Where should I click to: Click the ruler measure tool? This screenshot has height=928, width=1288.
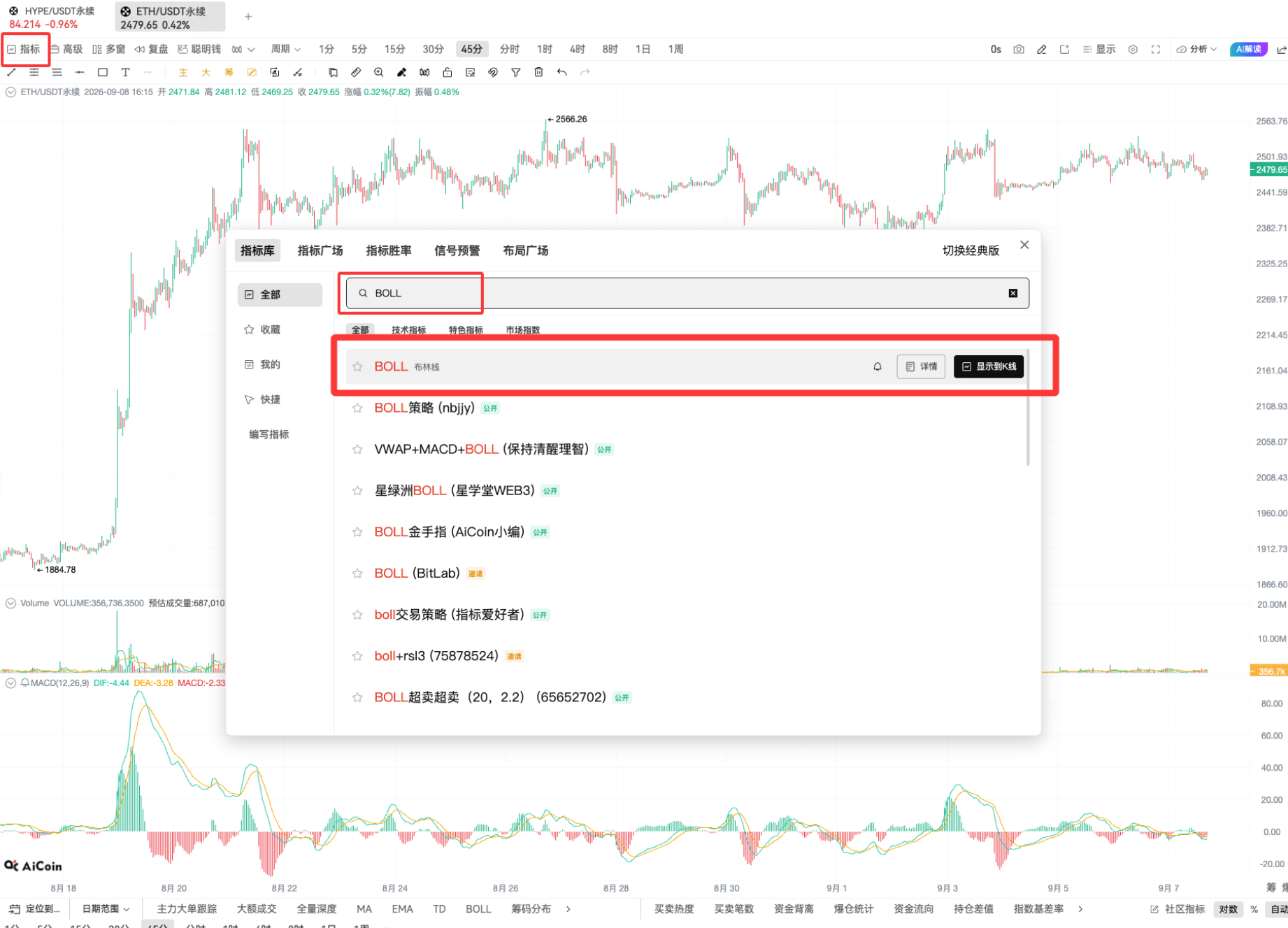(x=356, y=72)
